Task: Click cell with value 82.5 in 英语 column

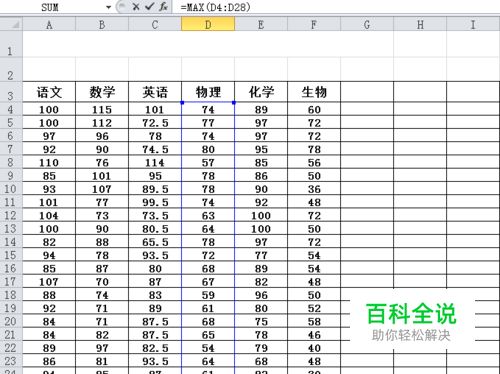Action: pos(155,348)
